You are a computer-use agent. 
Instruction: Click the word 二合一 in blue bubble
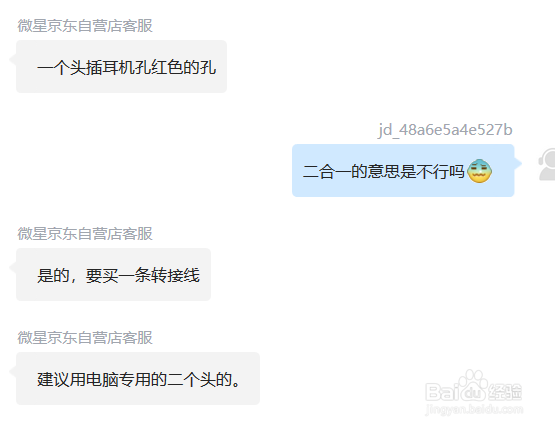point(327,172)
